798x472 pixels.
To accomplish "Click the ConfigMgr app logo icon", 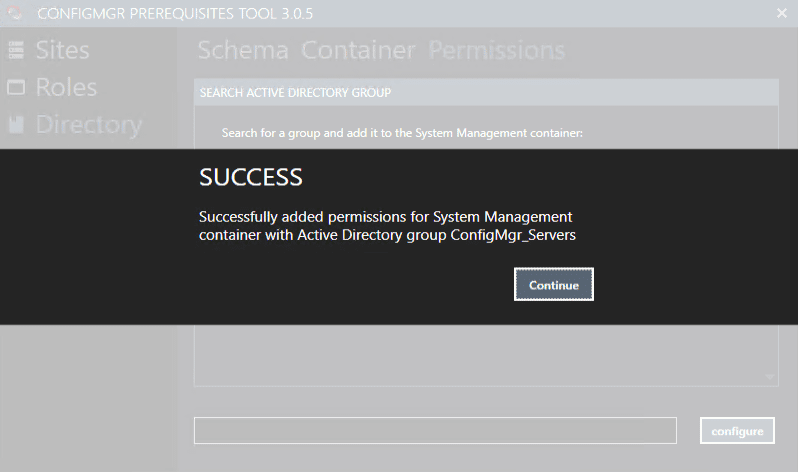I will tap(13, 13).
